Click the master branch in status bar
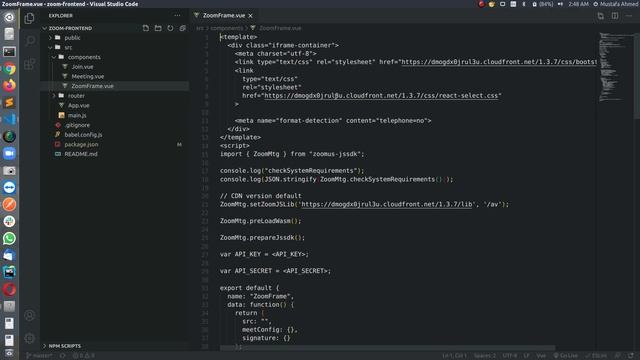This screenshot has width=640, height=360. pos(40,356)
